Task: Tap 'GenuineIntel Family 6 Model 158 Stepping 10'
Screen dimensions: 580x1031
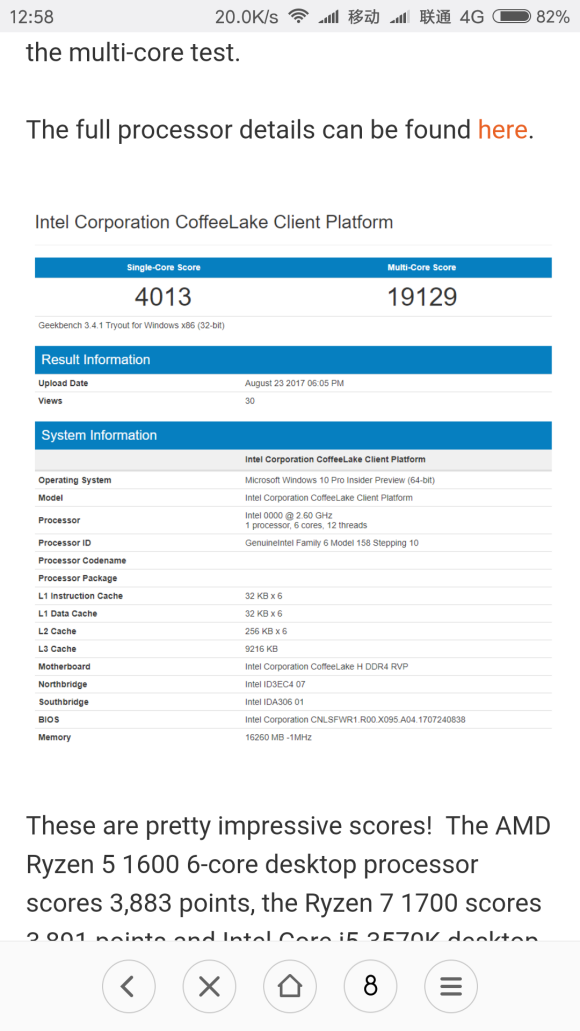Action: click(x=331, y=543)
